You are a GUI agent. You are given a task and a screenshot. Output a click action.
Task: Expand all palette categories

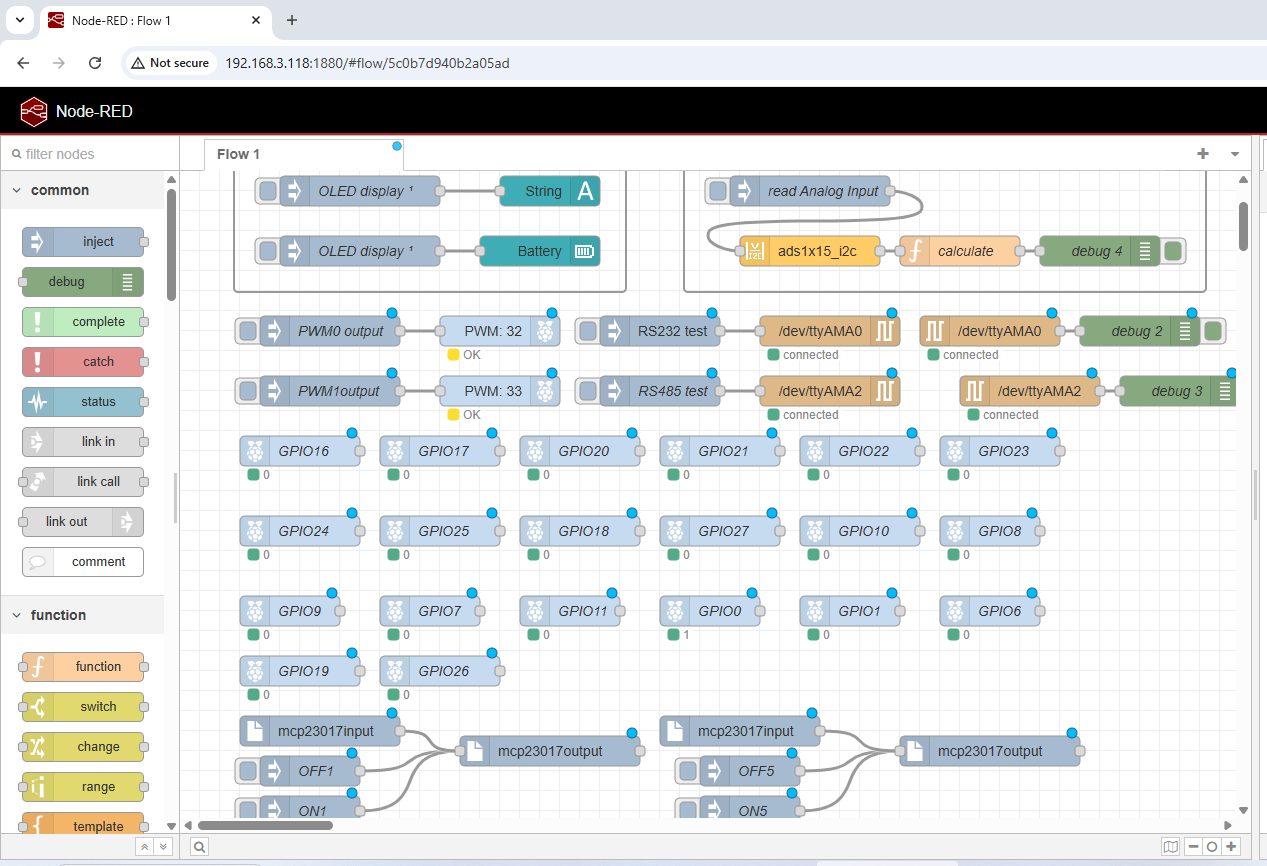coord(163,847)
